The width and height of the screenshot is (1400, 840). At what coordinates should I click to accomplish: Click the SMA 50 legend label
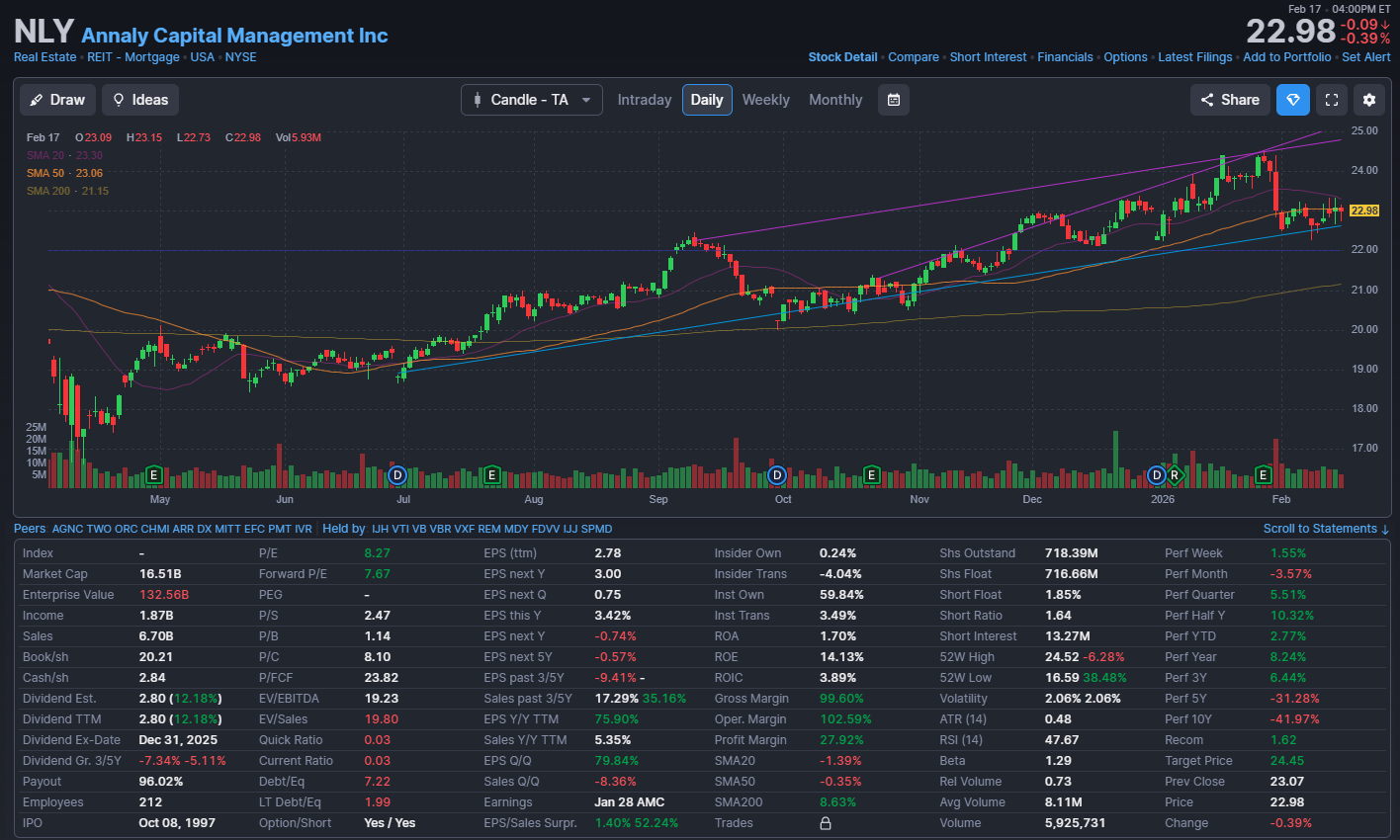[64, 173]
